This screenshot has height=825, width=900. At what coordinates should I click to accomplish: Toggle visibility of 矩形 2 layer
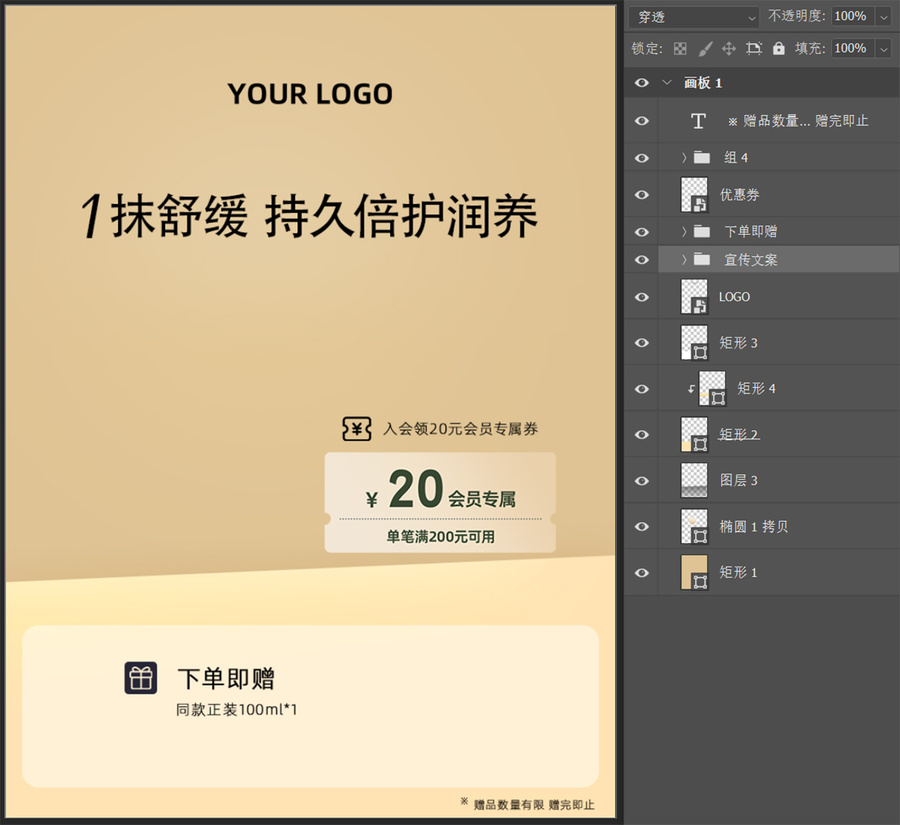(x=642, y=435)
